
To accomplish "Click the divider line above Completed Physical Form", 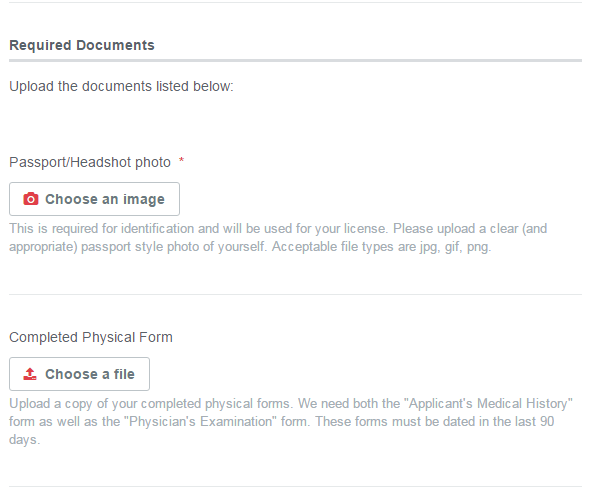I will click(x=295, y=294).
